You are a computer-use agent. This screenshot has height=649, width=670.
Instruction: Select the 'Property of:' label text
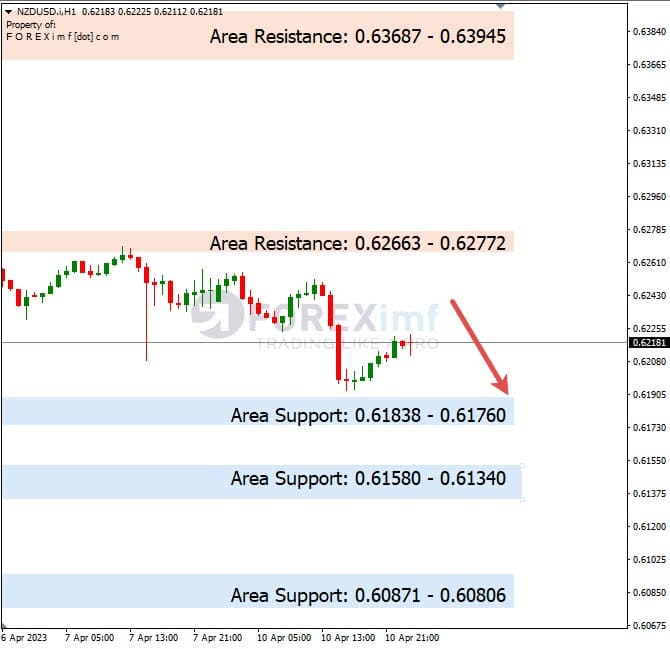(x=31, y=25)
